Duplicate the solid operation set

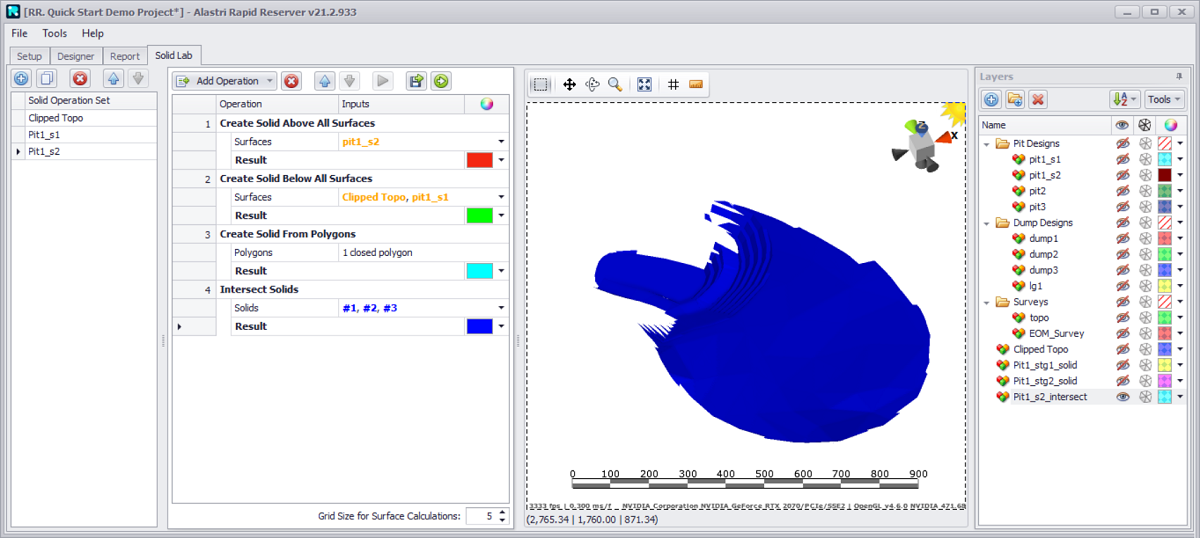tap(46, 80)
